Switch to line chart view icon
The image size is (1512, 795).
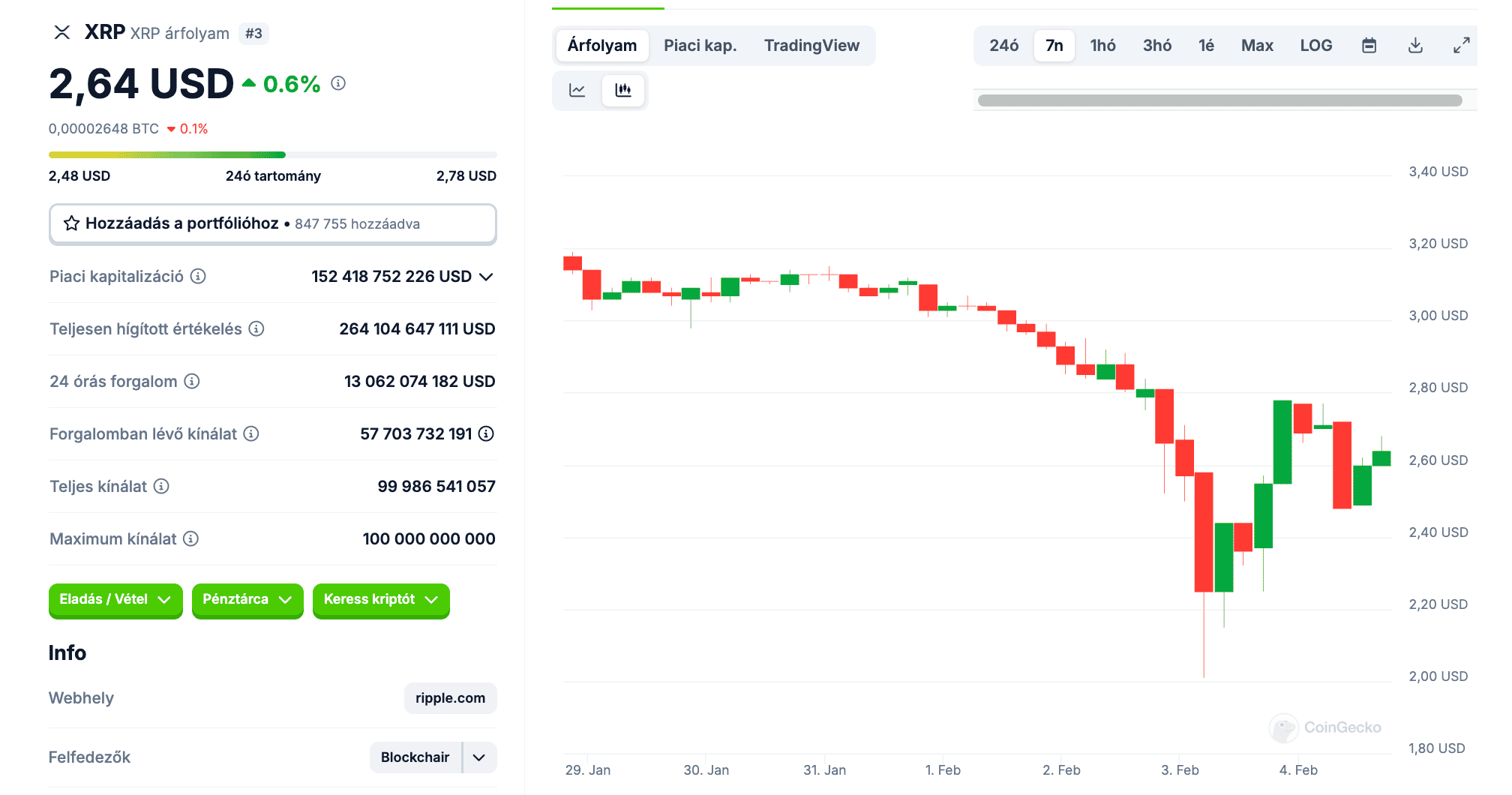click(577, 90)
